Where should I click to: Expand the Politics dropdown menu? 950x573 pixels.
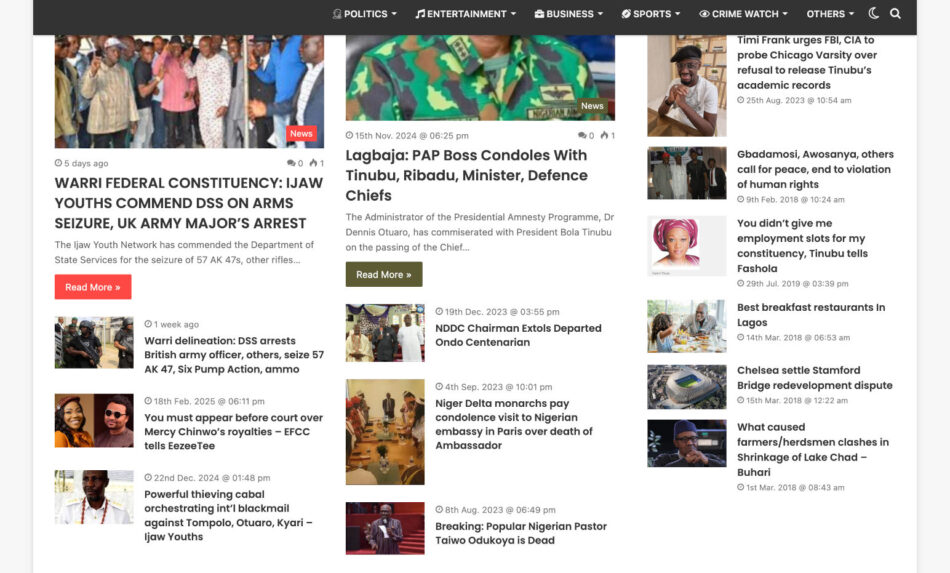coord(364,14)
